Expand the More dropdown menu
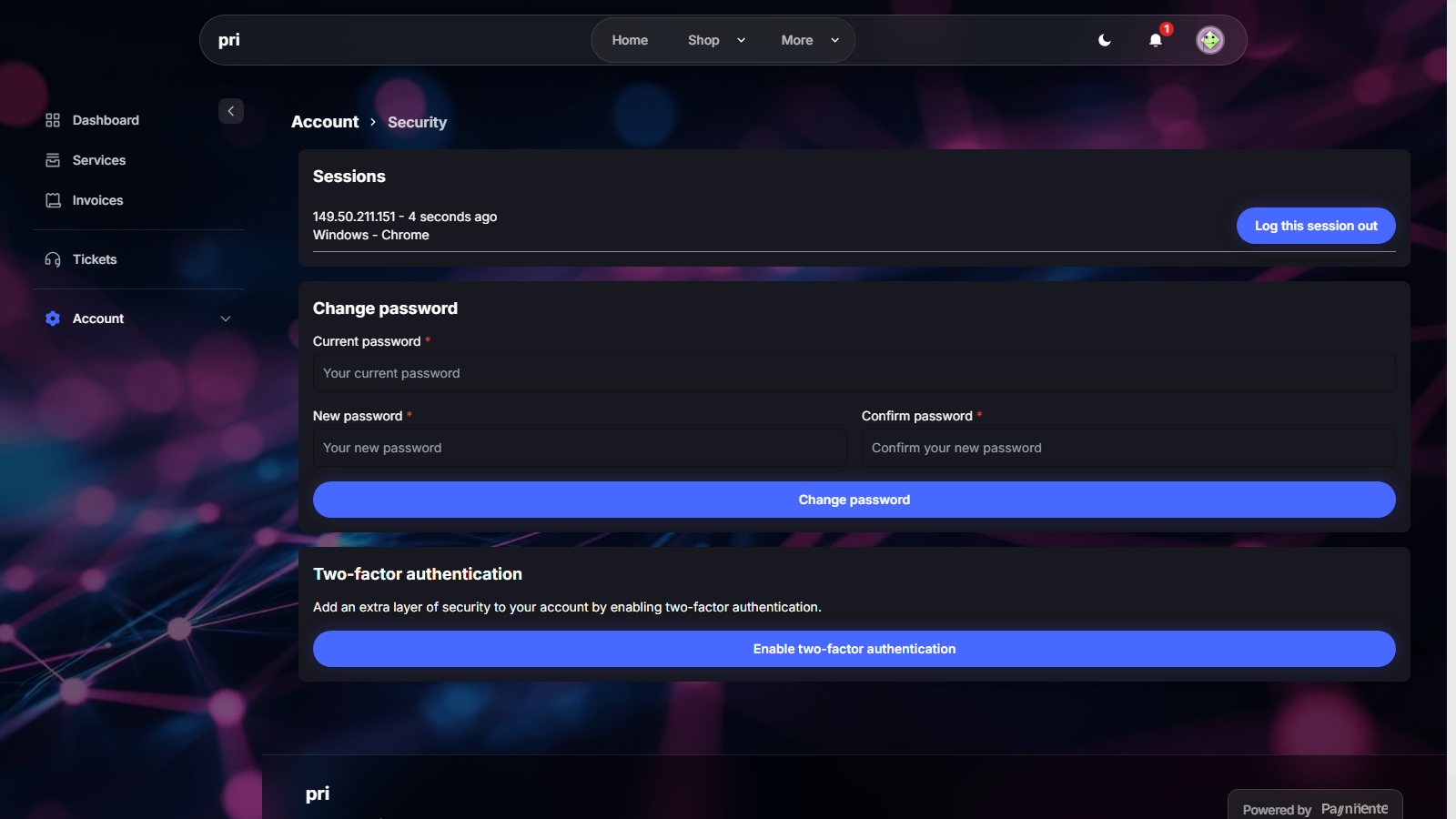Screen dimensions: 1456x819 pos(810,40)
